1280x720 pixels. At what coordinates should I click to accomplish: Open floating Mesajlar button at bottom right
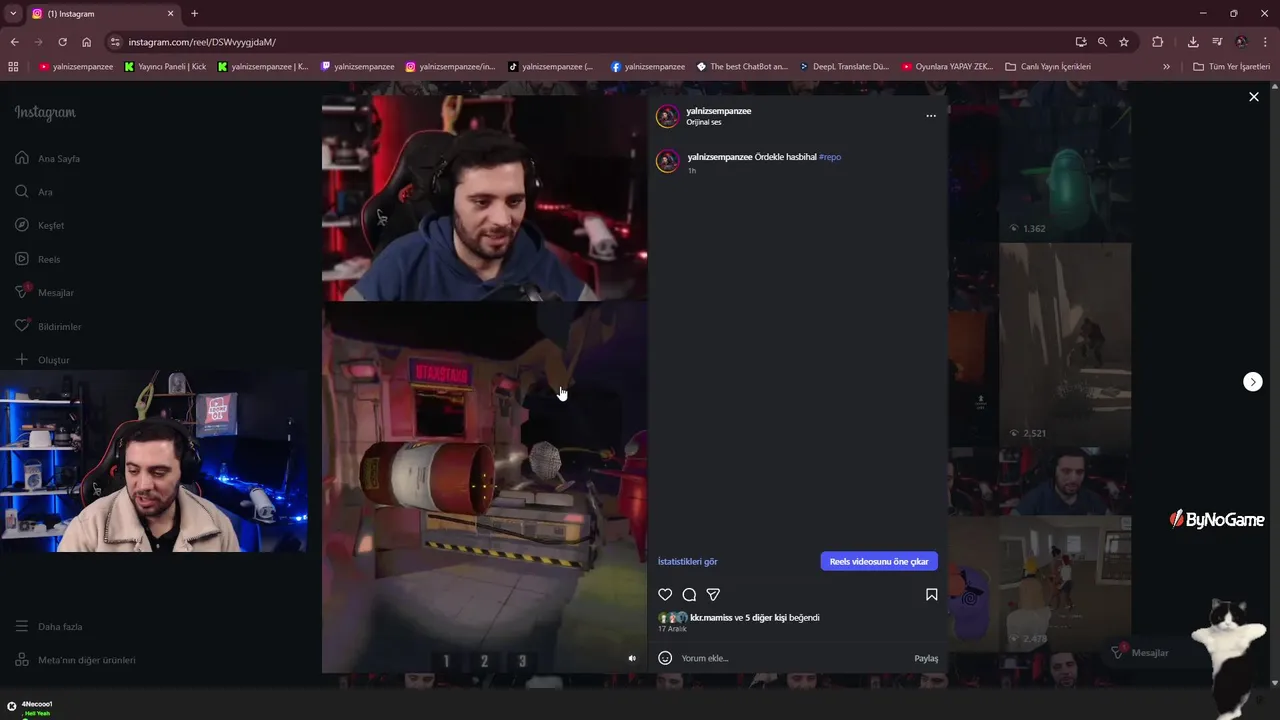pos(1141,652)
